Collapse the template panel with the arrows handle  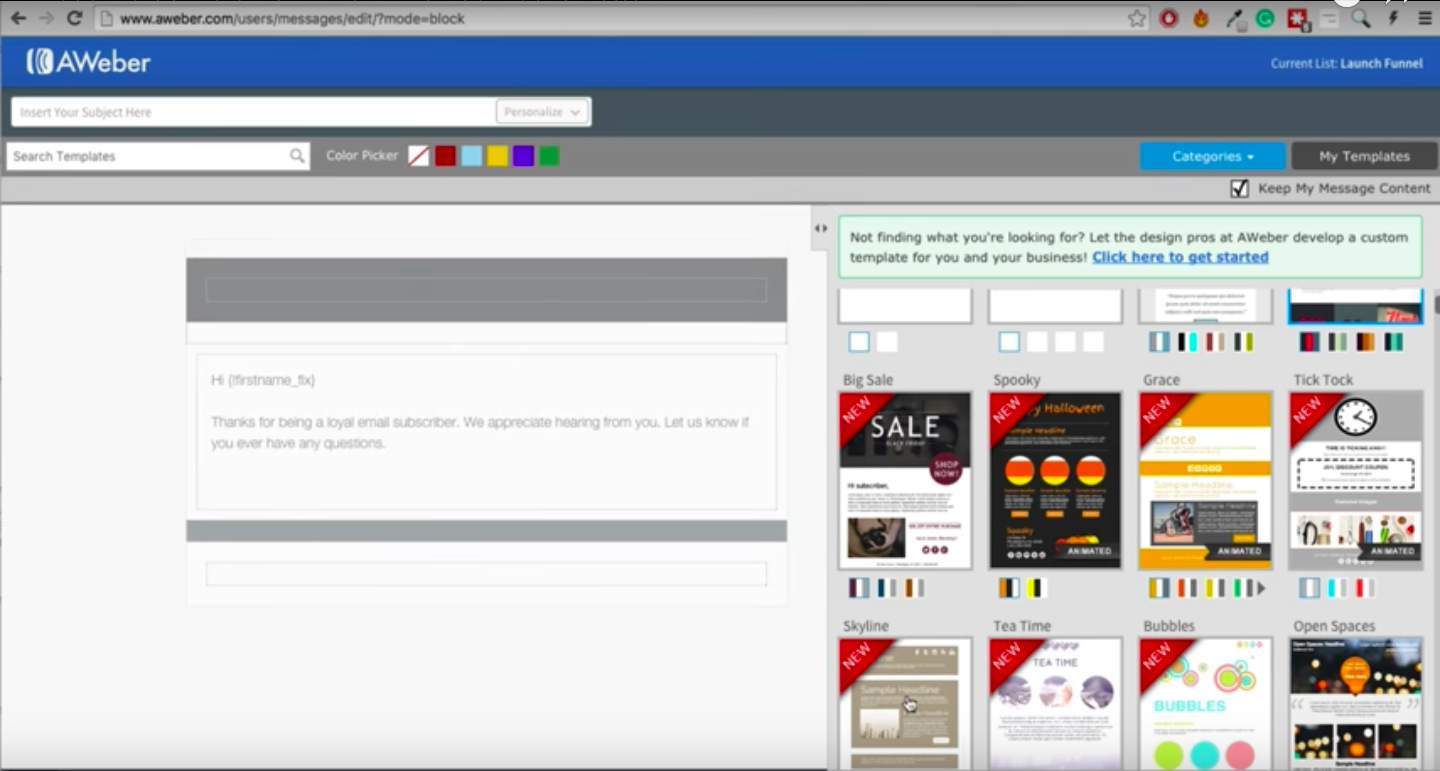click(x=821, y=228)
